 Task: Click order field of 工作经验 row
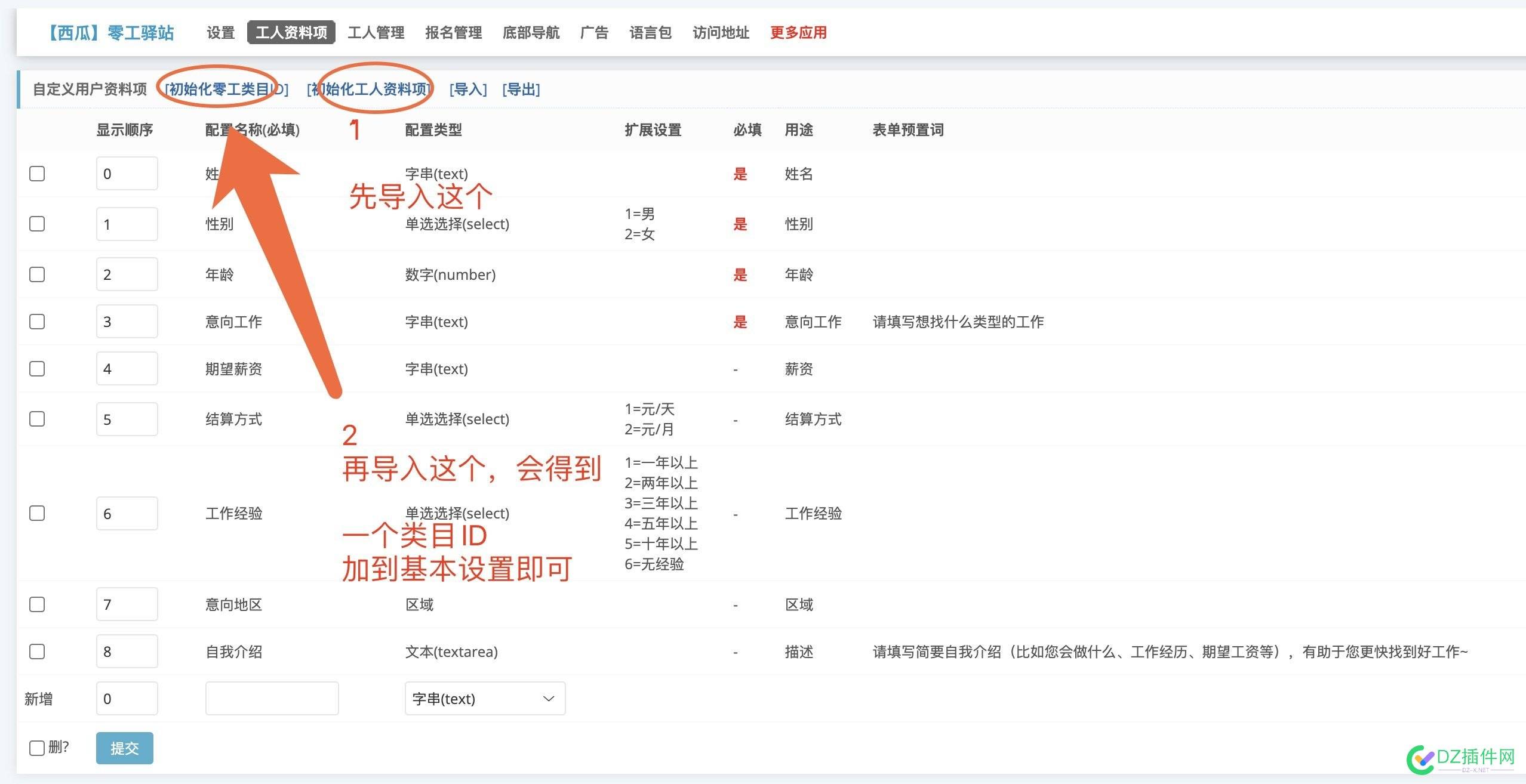point(127,513)
